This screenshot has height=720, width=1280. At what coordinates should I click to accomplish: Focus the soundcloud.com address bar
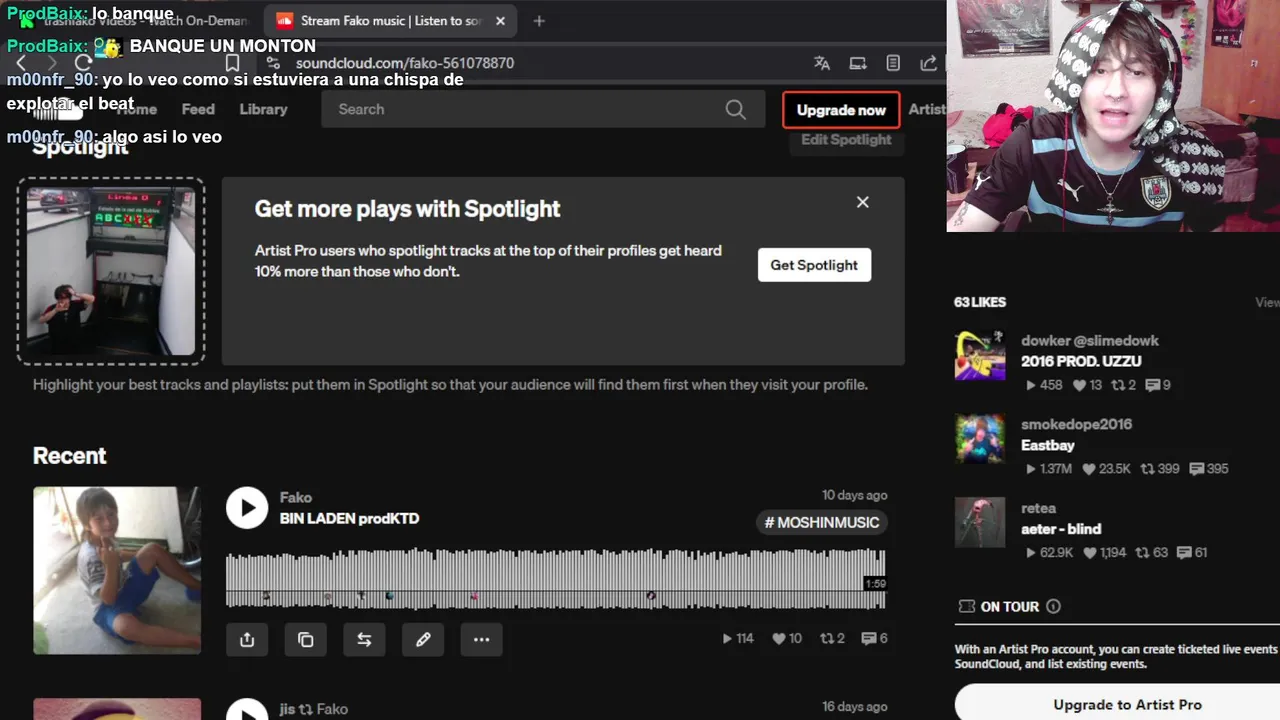click(404, 63)
